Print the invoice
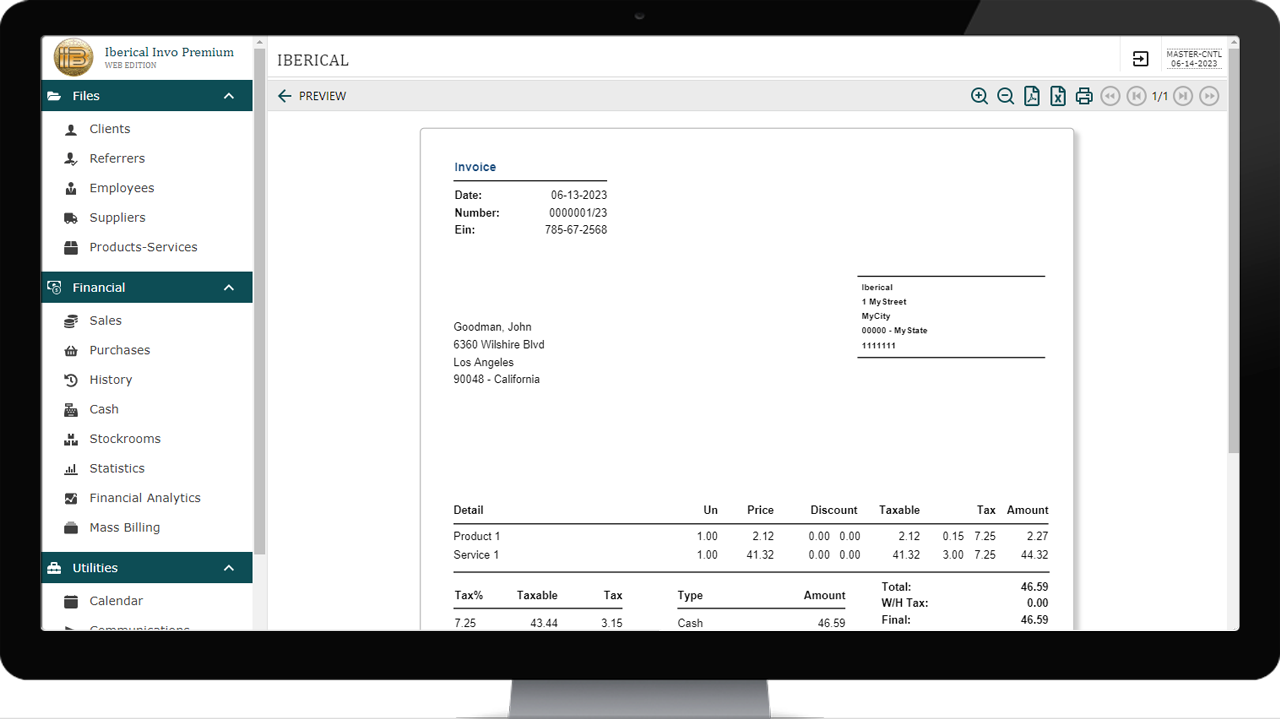 coord(1083,96)
